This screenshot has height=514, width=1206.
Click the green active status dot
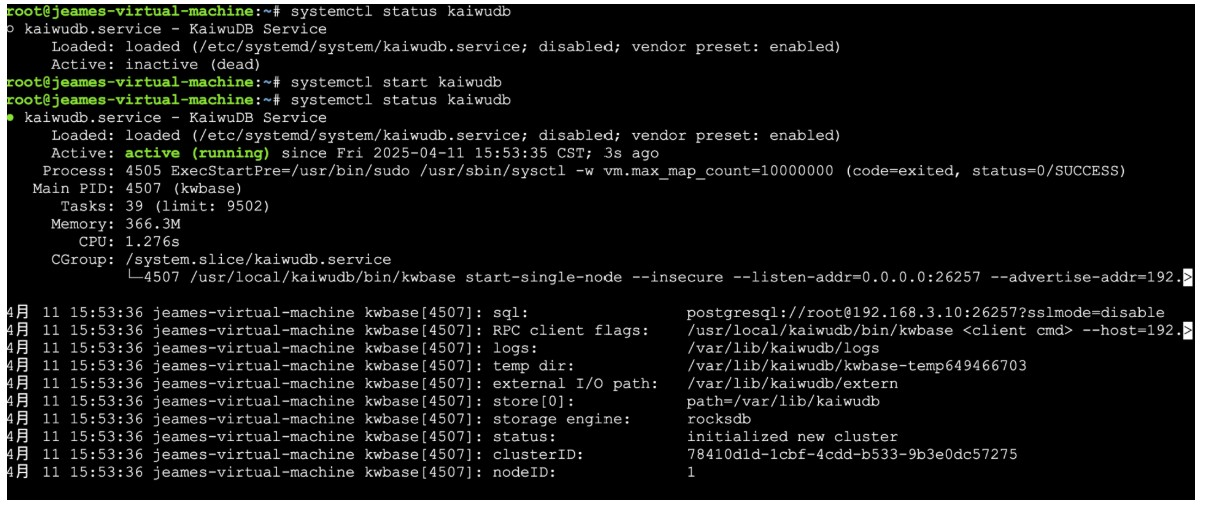10,117
